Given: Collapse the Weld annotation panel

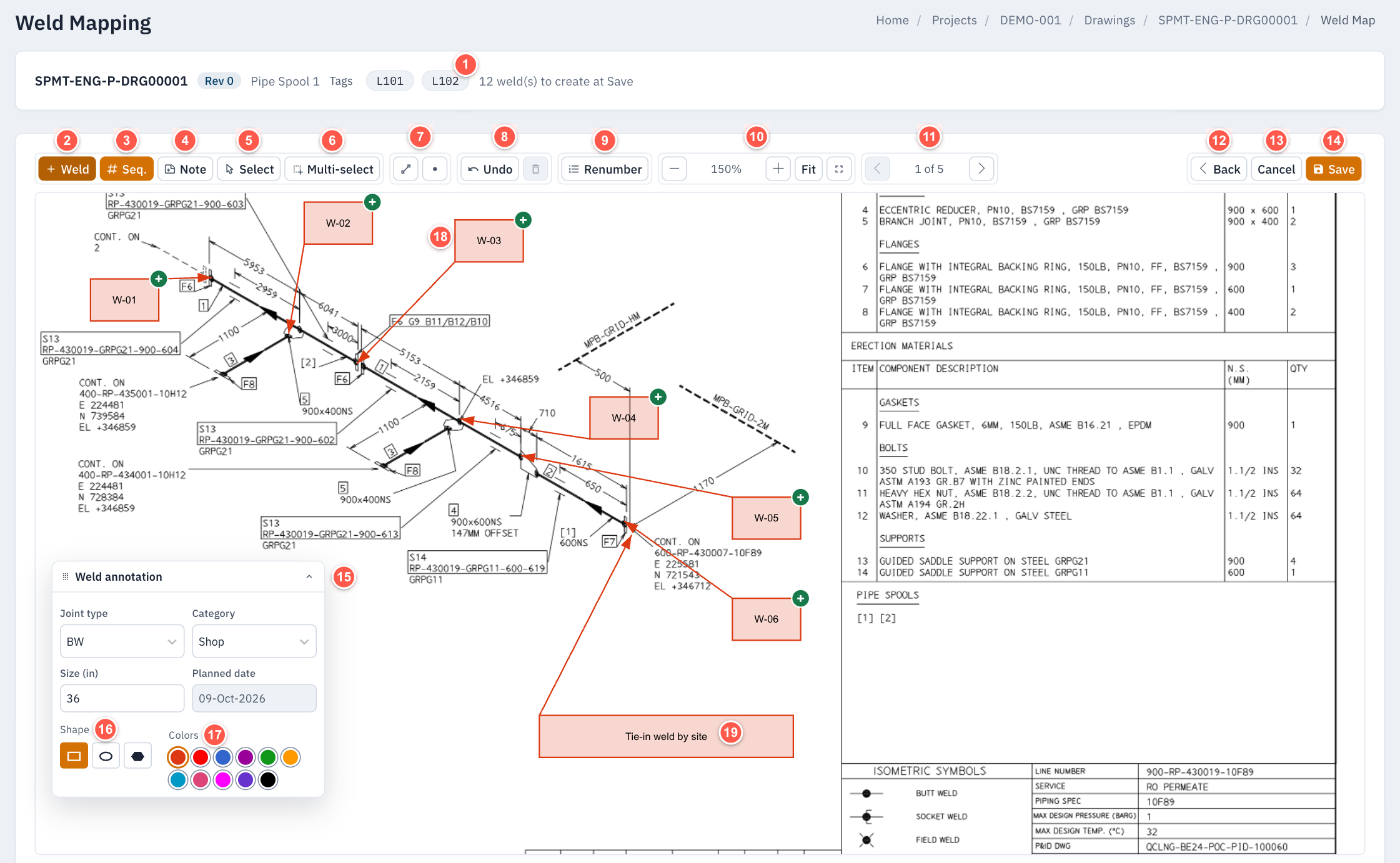Looking at the screenshot, I should tap(309, 577).
